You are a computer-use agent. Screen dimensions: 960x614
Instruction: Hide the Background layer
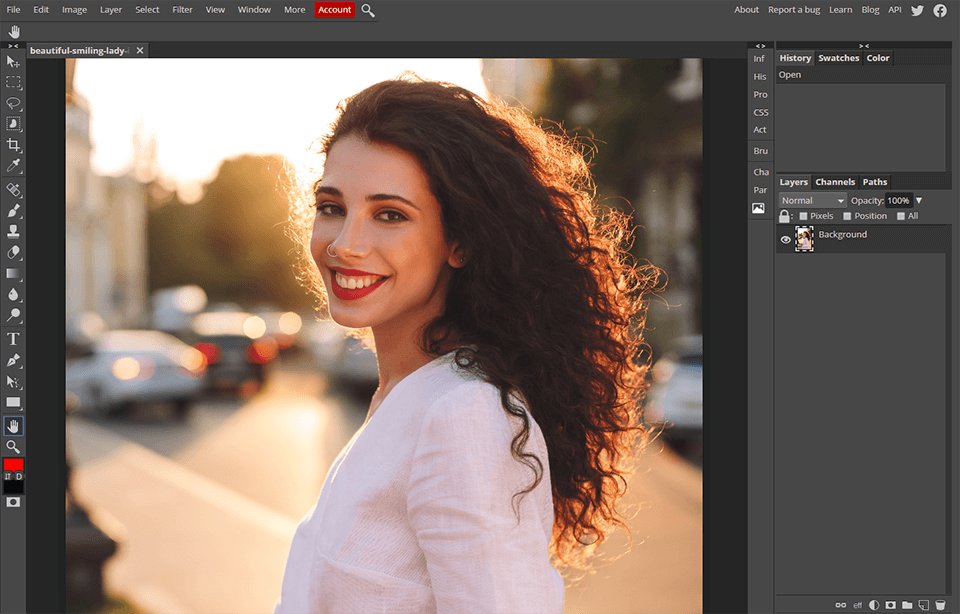[785, 239]
